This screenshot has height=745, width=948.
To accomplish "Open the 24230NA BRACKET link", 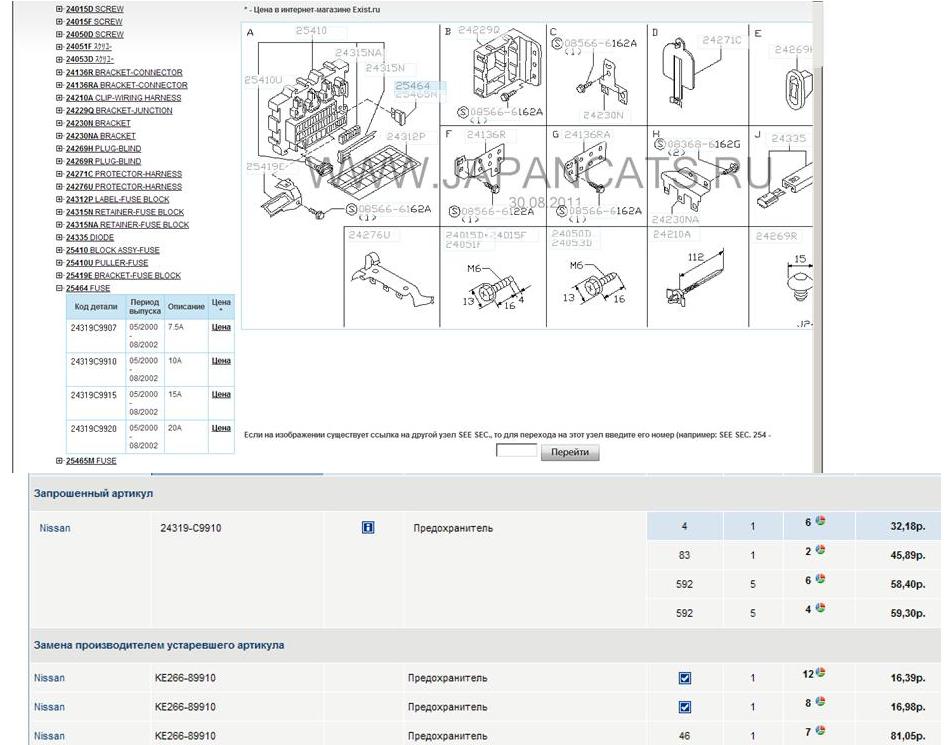I will click(x=101, y=136).
